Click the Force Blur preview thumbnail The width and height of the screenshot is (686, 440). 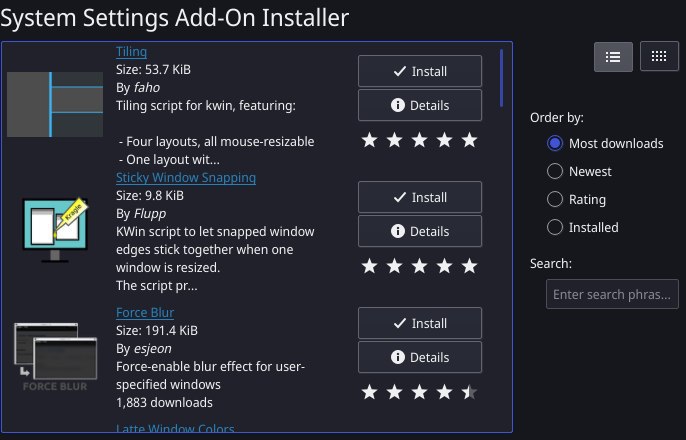(x=55, y=356)
